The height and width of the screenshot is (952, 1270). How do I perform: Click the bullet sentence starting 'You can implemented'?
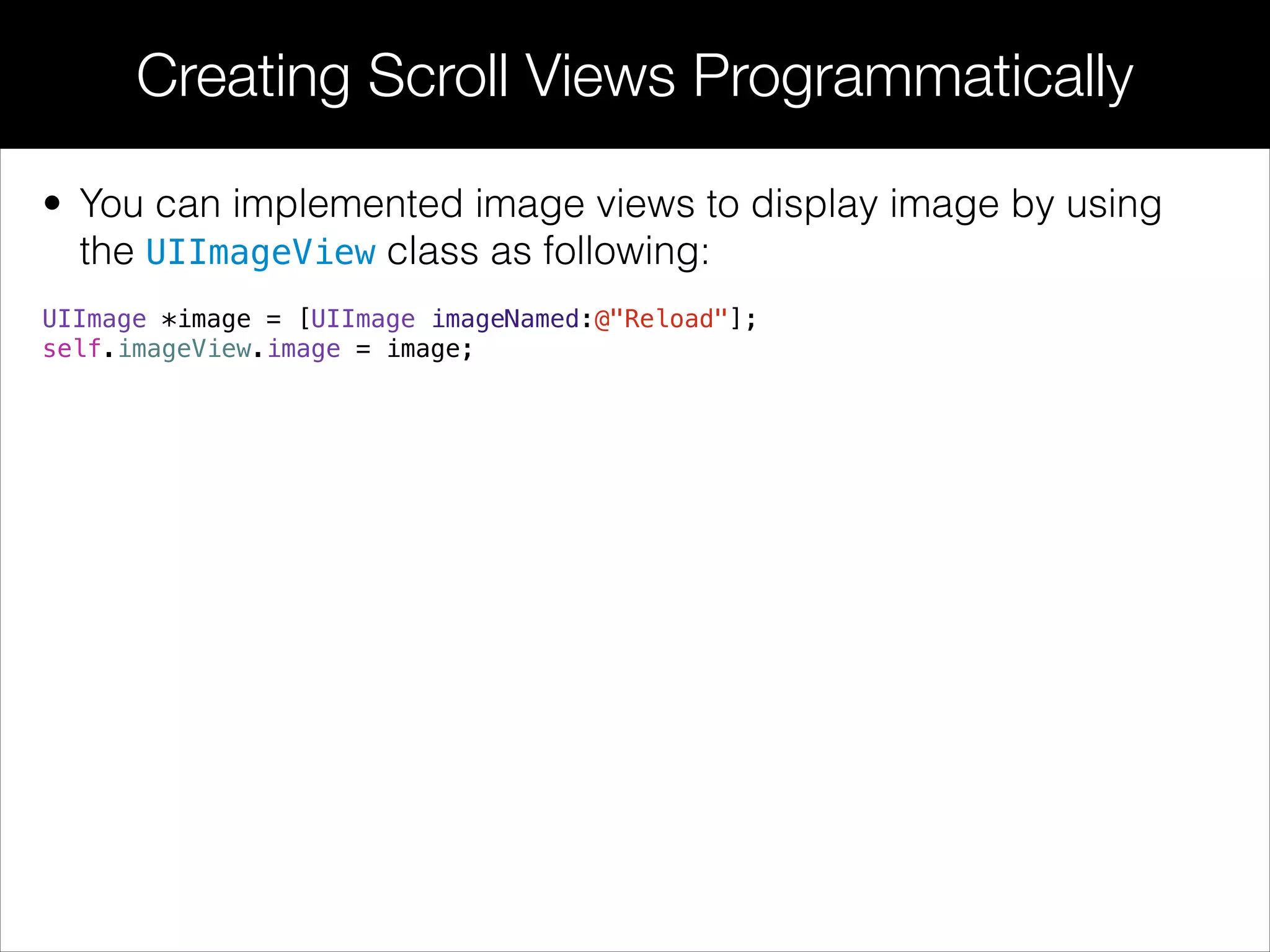click(620, 227)
